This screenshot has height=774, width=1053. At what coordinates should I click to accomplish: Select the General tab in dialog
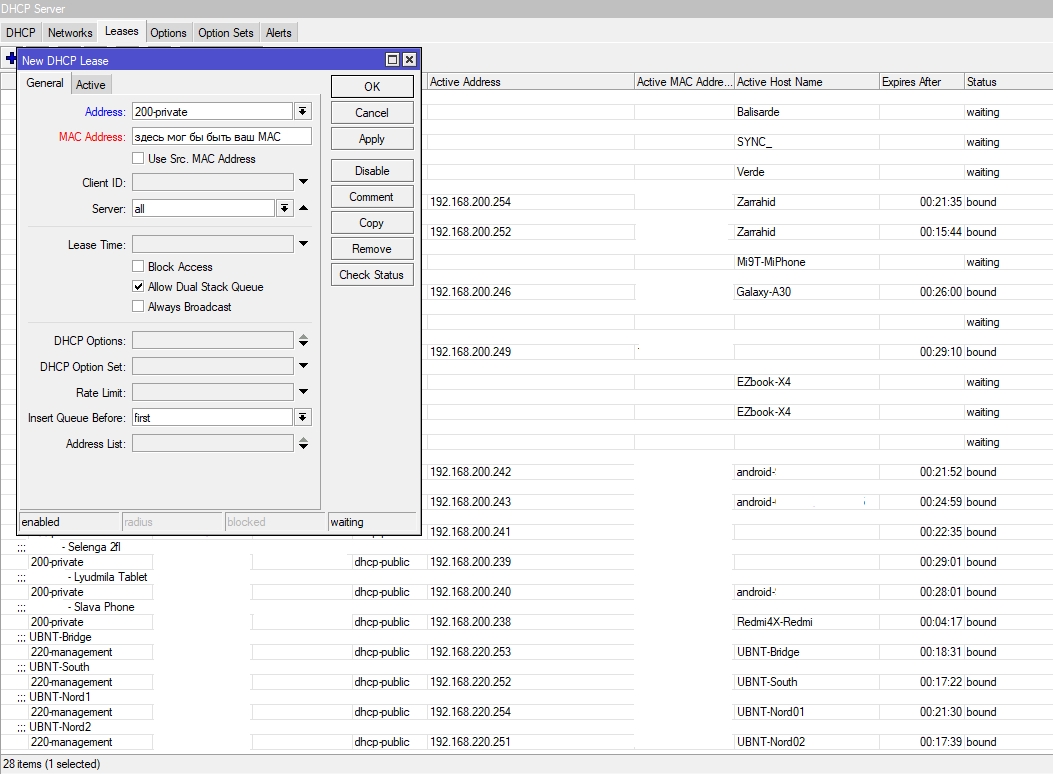click(x=45, y=83)
